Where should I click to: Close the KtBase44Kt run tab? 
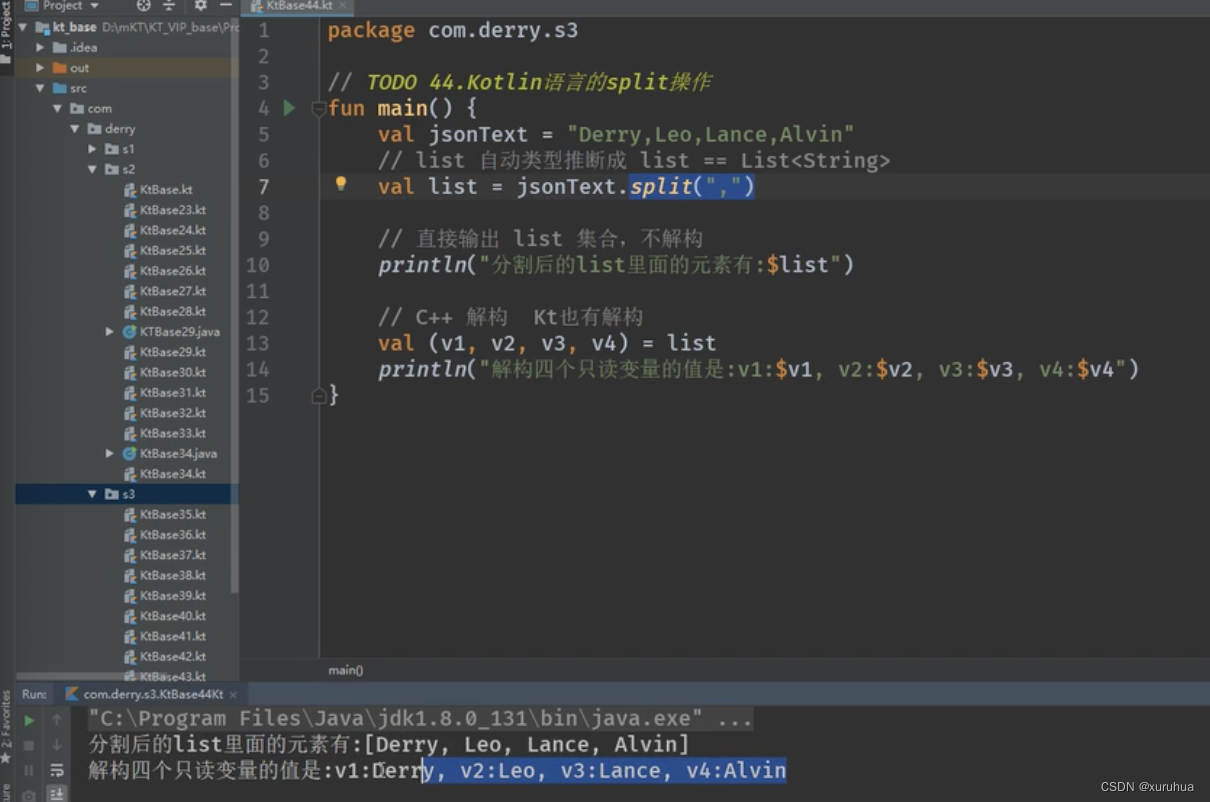coord(233,694)
